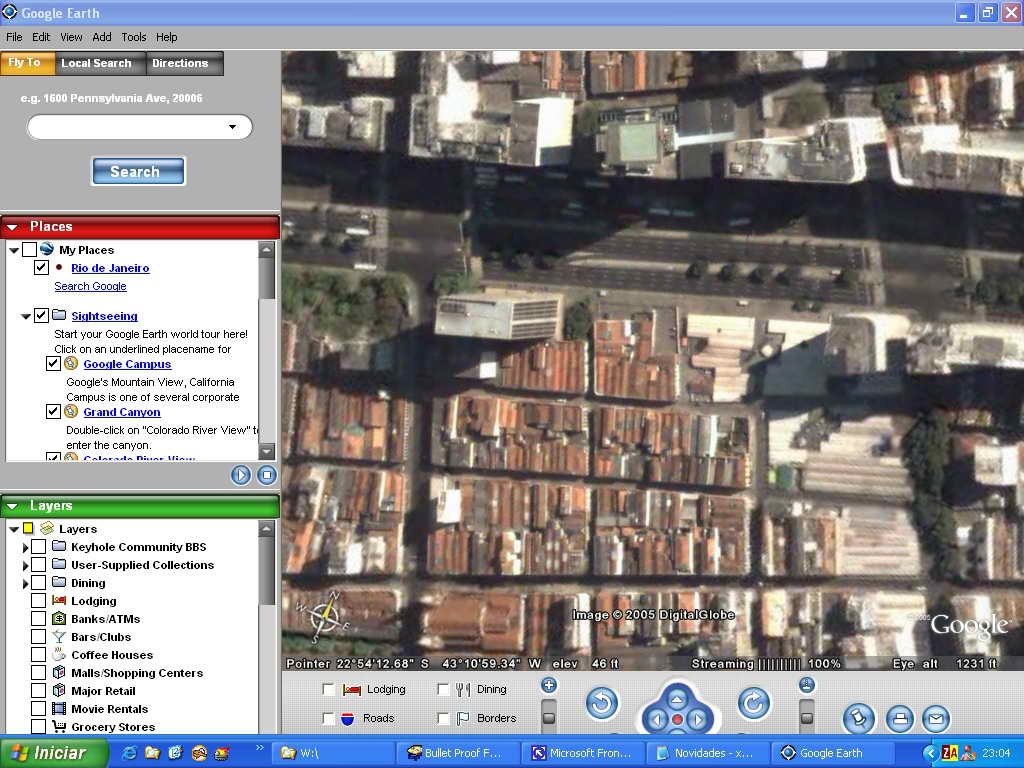Screen dimensions: 1024x768
Task: Click the rotate counterclockwise button
Action: click(x=602, y=704)
